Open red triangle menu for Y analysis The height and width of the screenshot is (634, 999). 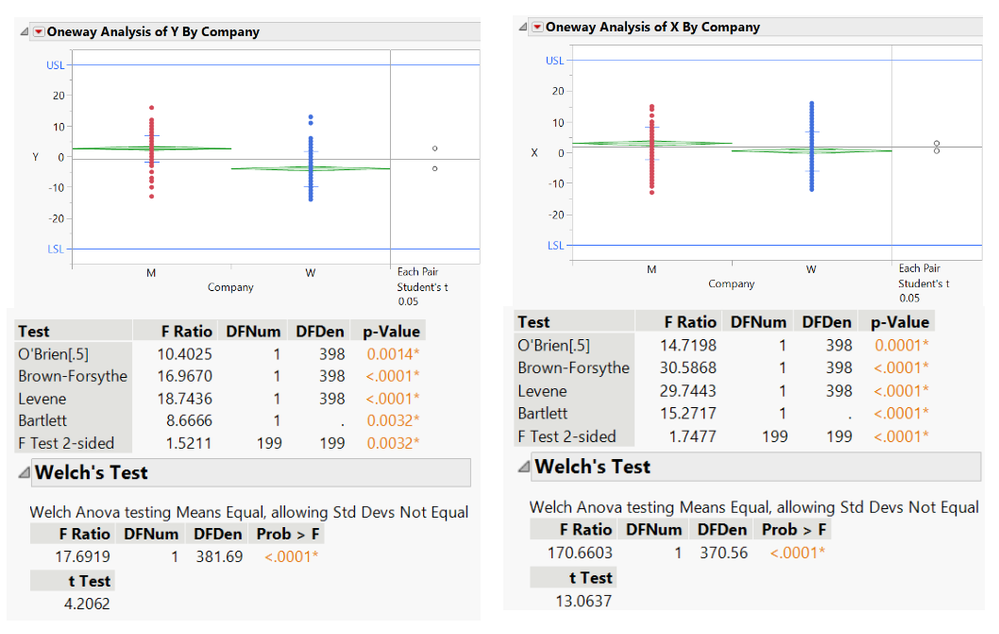(39, 32)
